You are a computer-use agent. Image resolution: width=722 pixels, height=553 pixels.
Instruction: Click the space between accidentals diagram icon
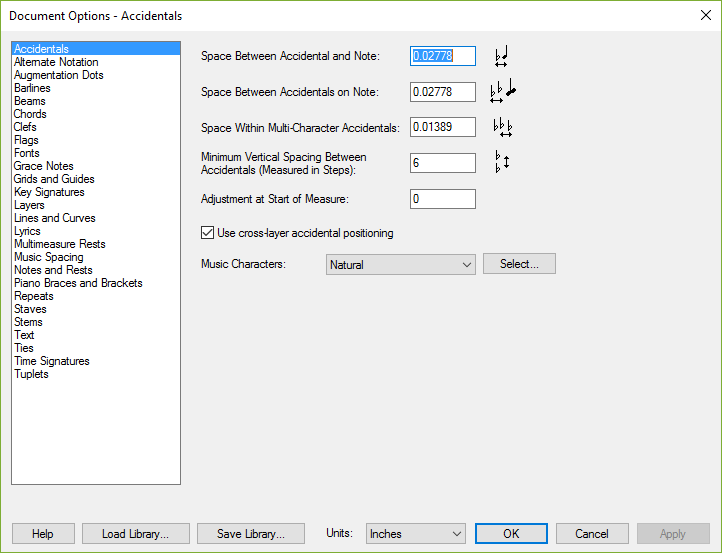[502, 91]
